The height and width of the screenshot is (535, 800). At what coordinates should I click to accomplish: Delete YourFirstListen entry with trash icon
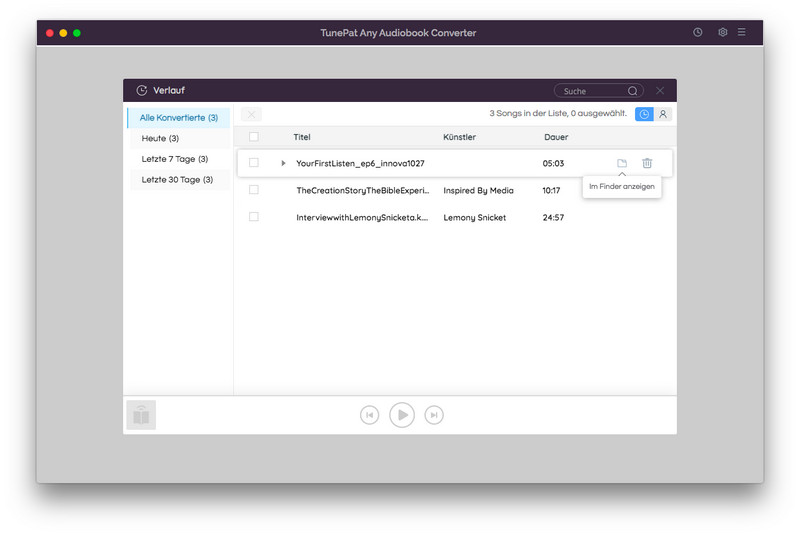tap(647, 163)
